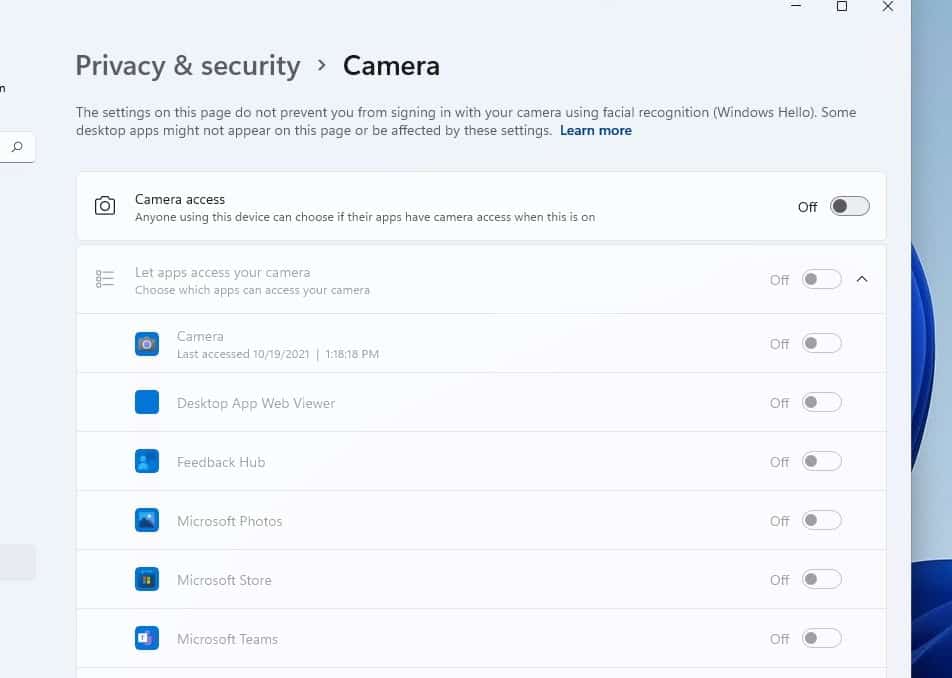The height and width of the screenshot is (678, 952).
Task: Click the Microsoft Teams app icon
Action: (147, 638)
